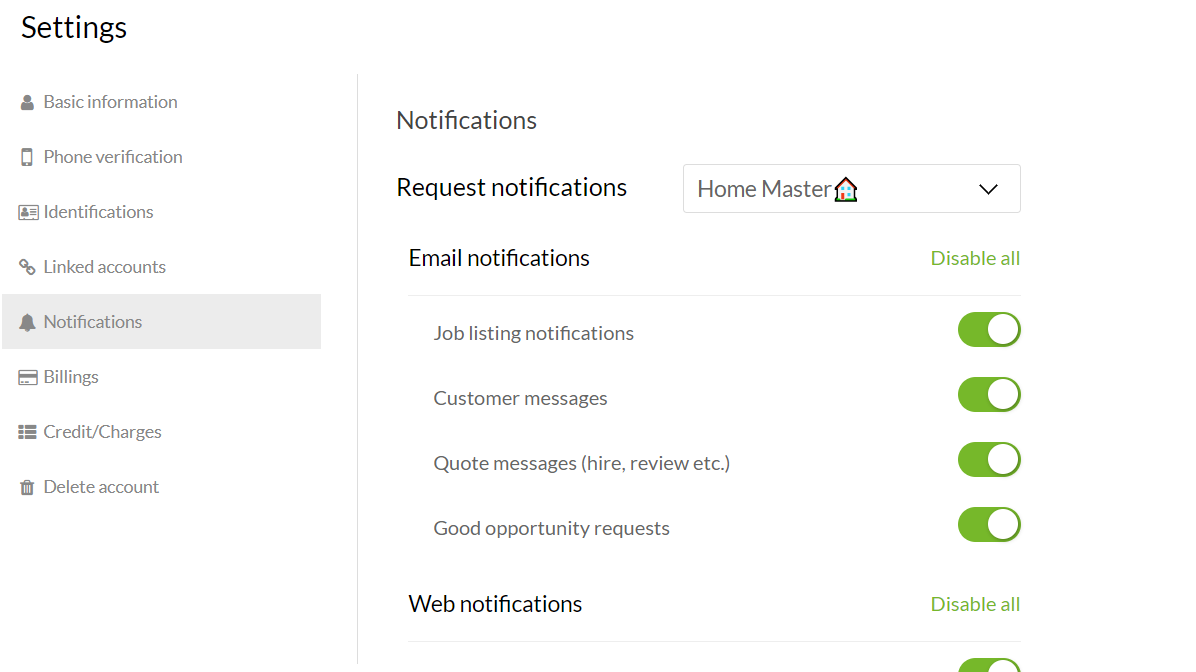Turn off Job listing notifications toggle
1196x672 pixels.
(988, 329)
